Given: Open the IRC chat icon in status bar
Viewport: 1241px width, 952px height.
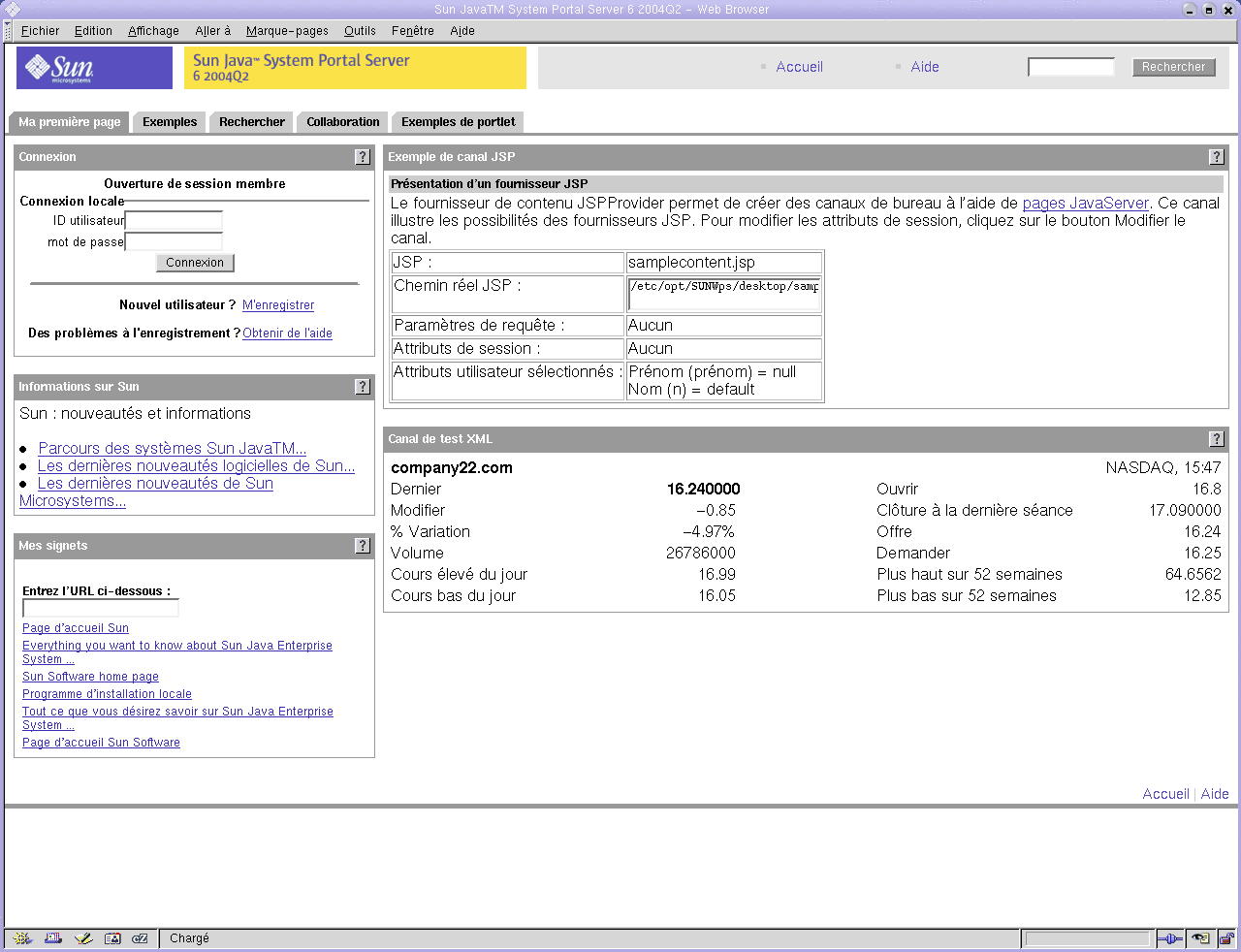Looking at the screenshot, I should click(141, 938).
